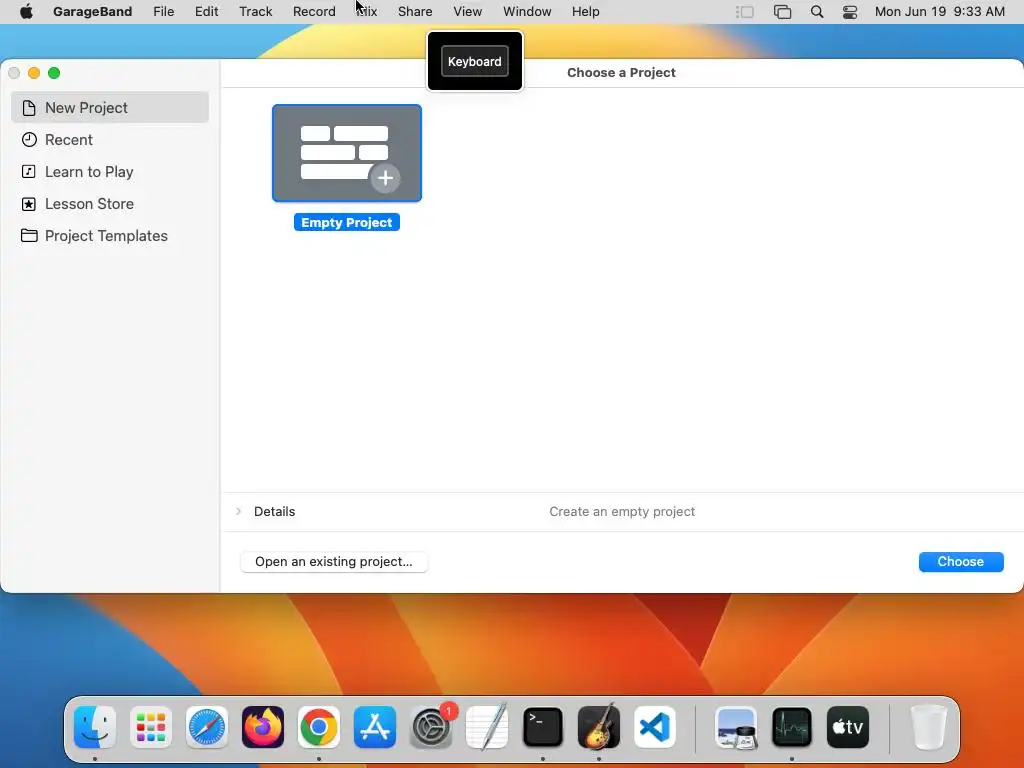The width and height of the screenshot is (1024, 768).
Task: Launch Safari from the Dock
Action: tap(207, 727)
